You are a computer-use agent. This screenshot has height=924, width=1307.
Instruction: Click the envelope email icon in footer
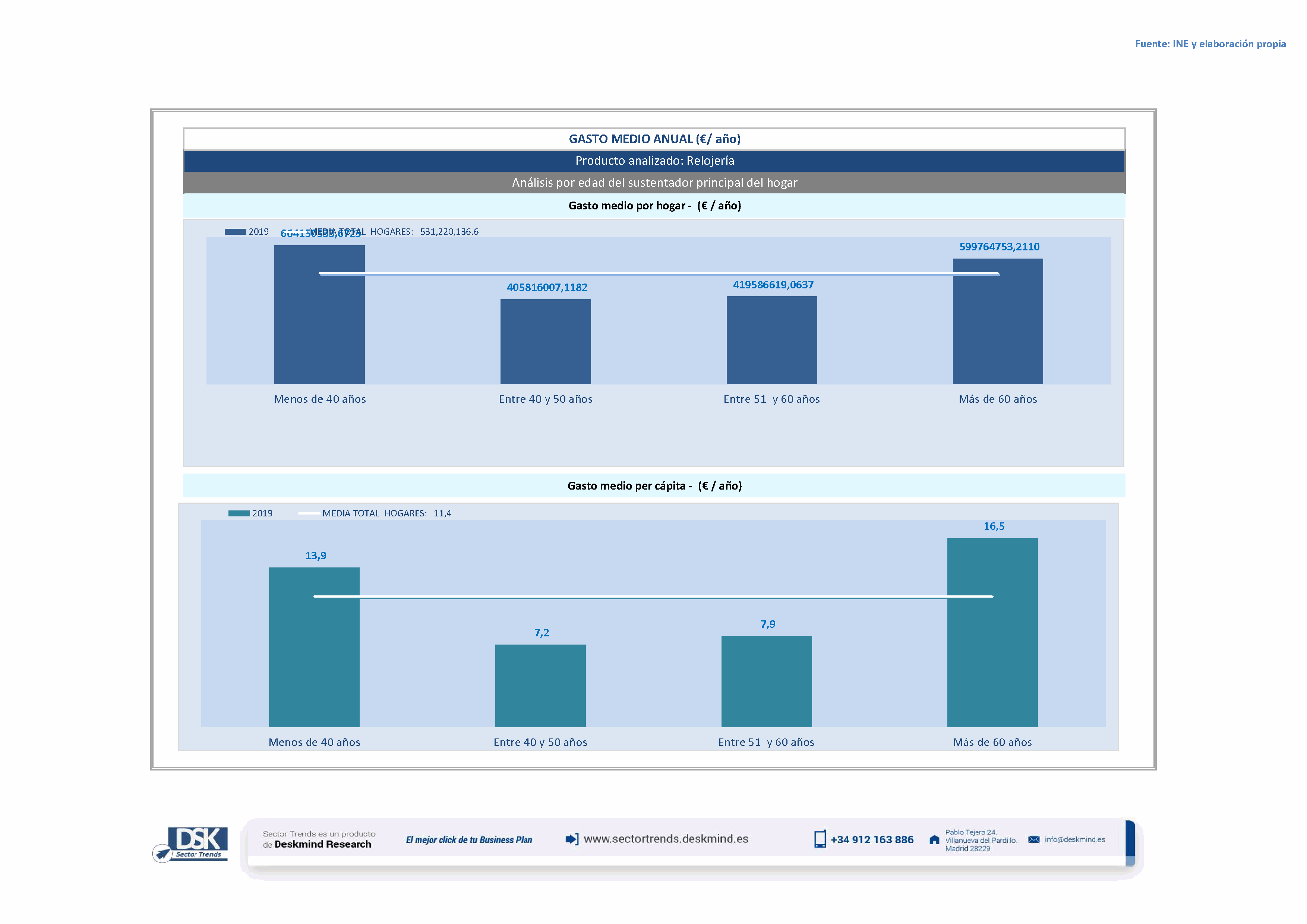(1034, 839)
